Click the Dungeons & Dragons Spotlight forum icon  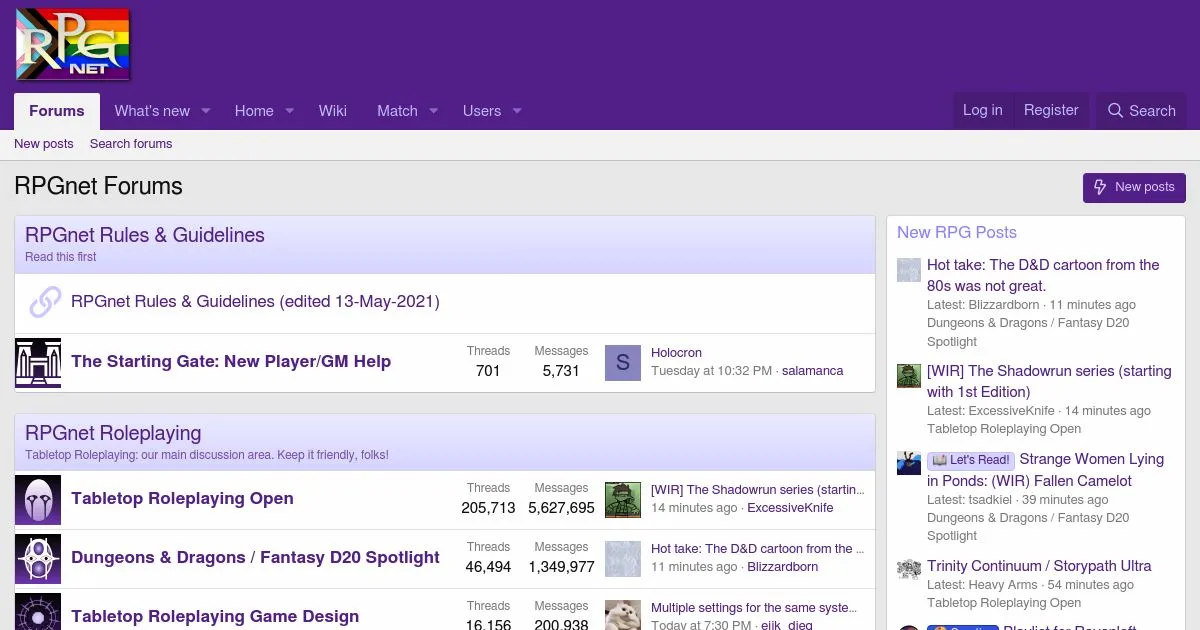pyautogui.click(x=38, y=558)
